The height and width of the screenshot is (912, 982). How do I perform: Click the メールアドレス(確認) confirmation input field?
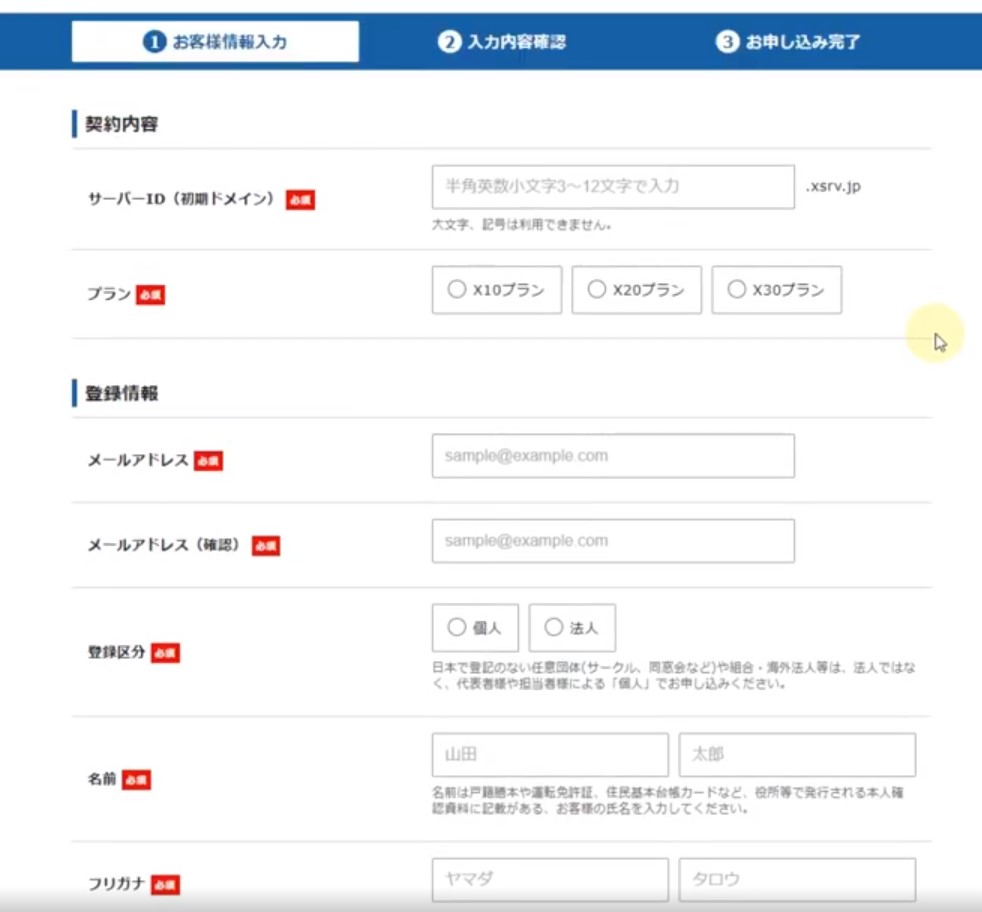tap(613, 541)
